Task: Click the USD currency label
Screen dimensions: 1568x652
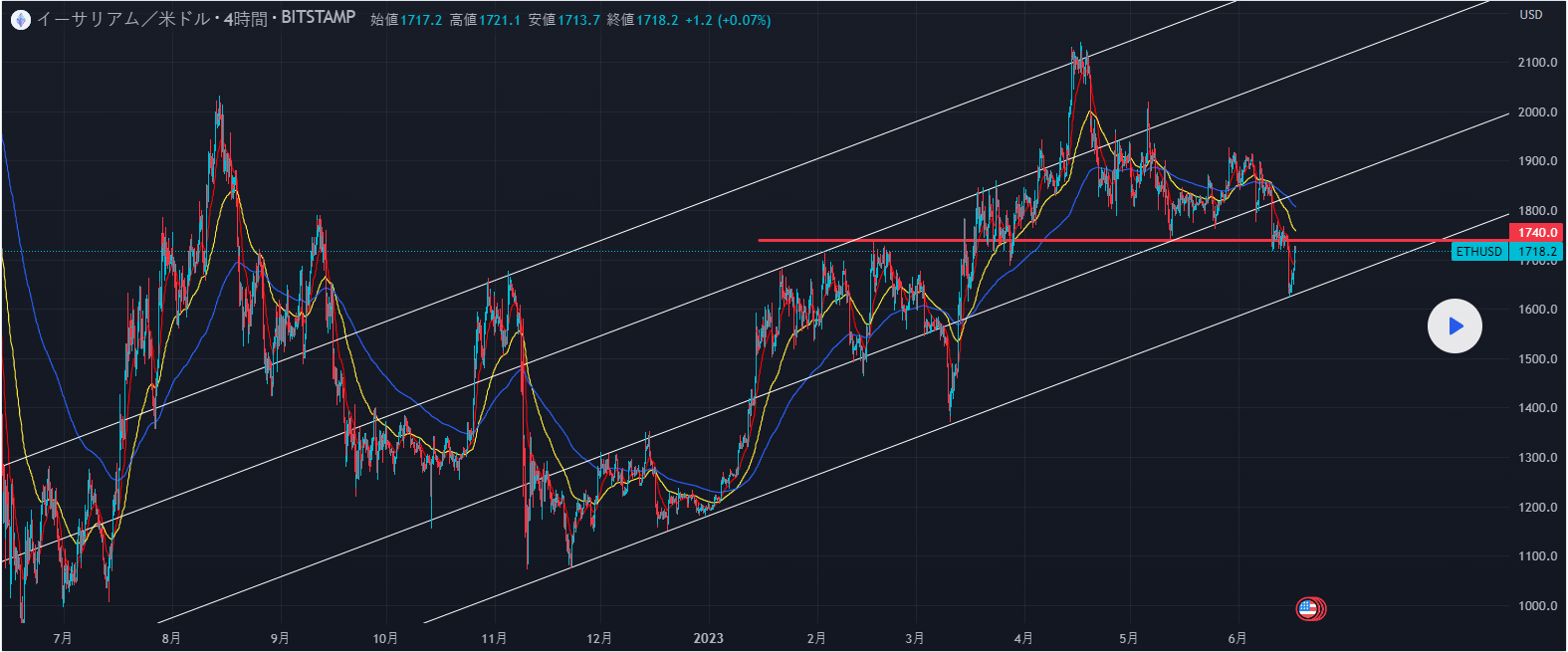Action: (1530, 15)
